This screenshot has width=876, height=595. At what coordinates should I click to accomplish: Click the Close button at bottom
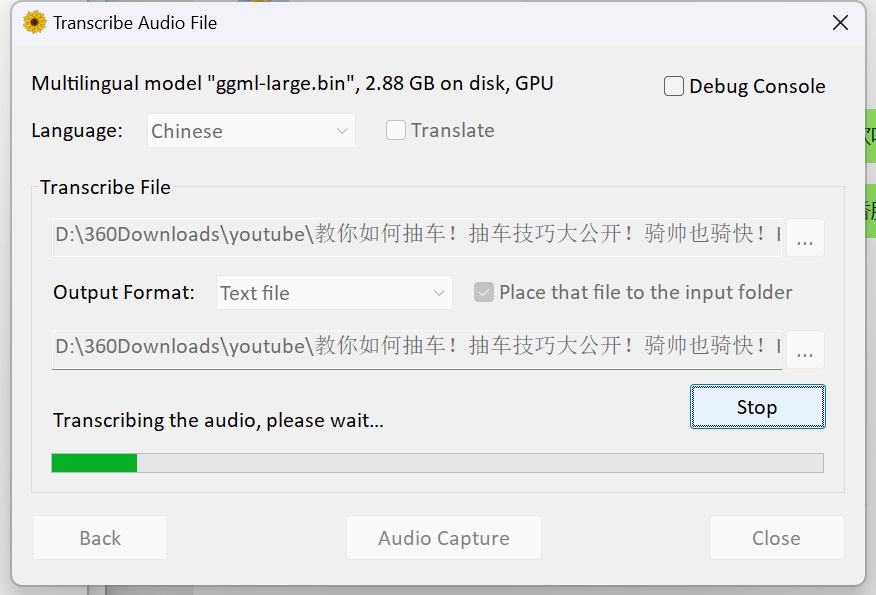pyautogui.click(x=777, y=537)
